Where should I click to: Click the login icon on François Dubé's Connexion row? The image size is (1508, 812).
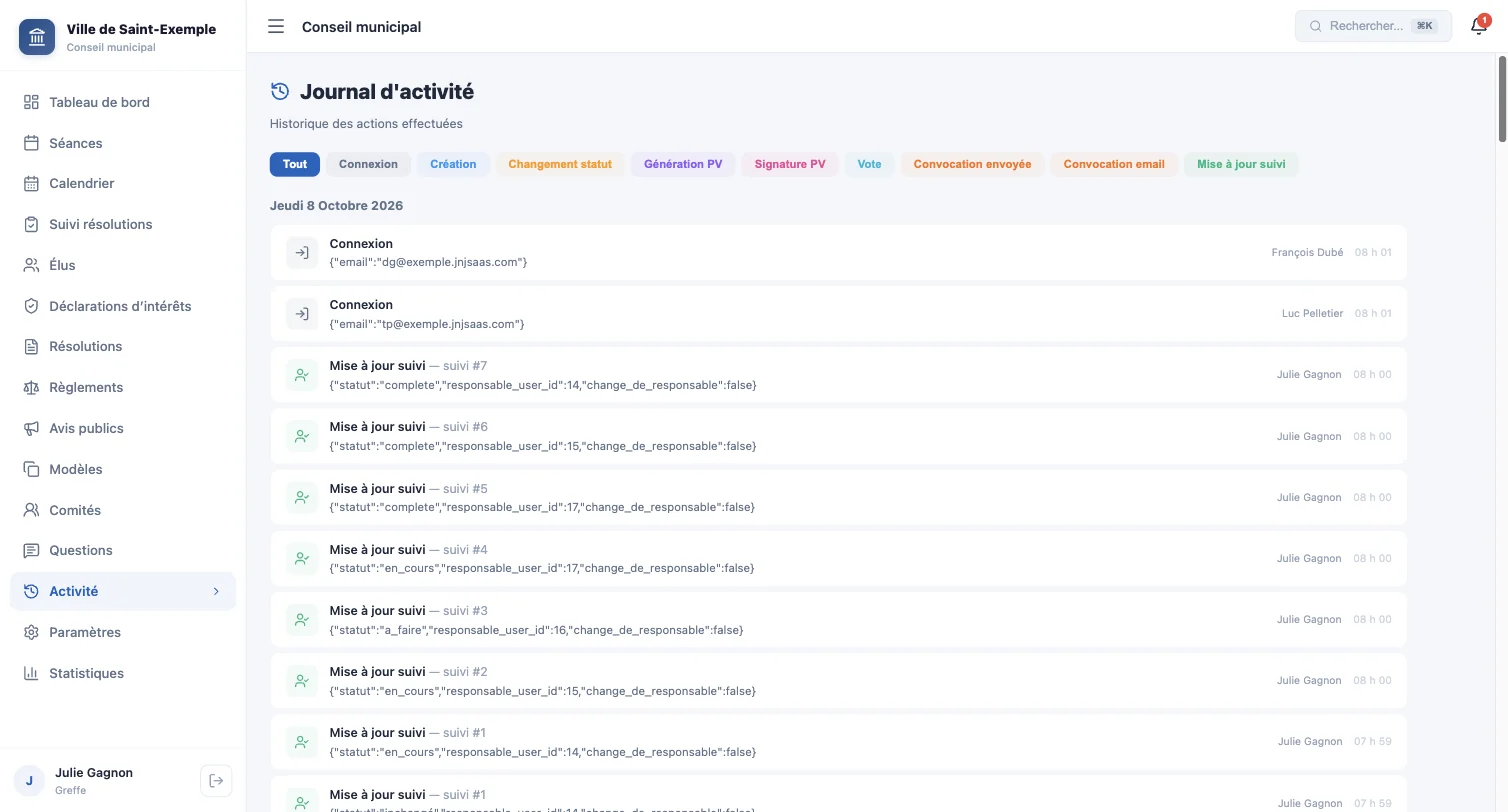[x=302, y=252]
